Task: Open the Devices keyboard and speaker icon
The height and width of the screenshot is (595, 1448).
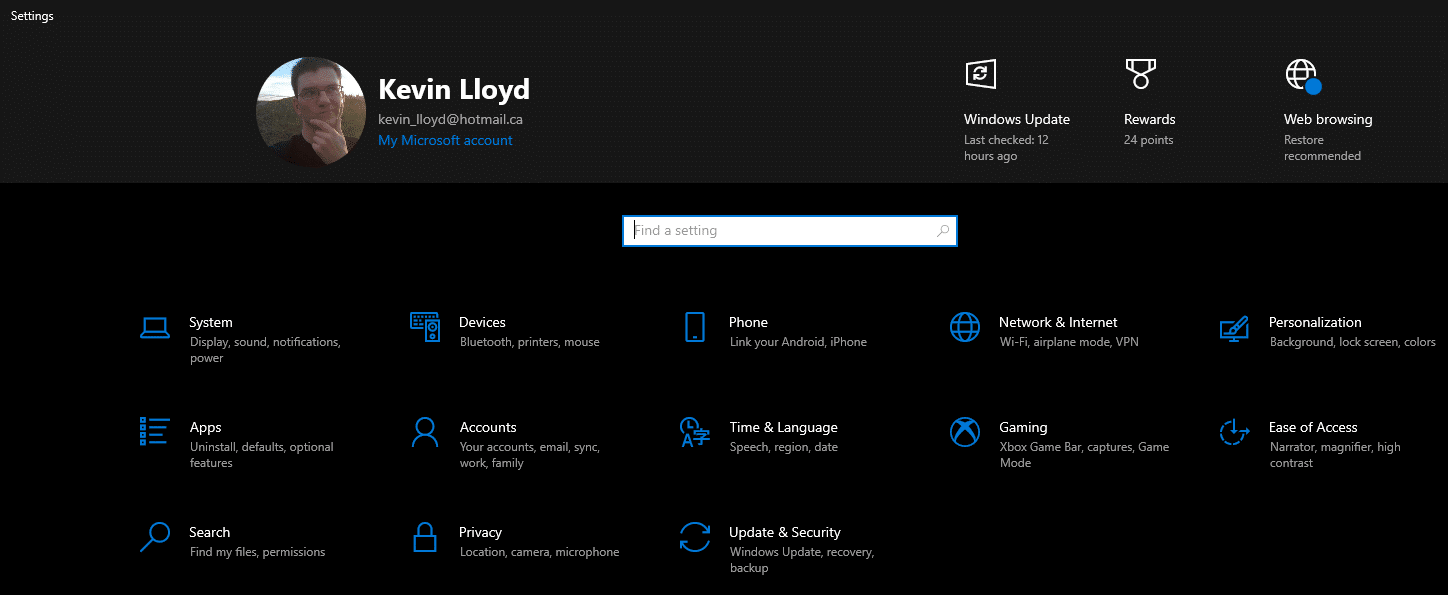Action: [425, 327]
